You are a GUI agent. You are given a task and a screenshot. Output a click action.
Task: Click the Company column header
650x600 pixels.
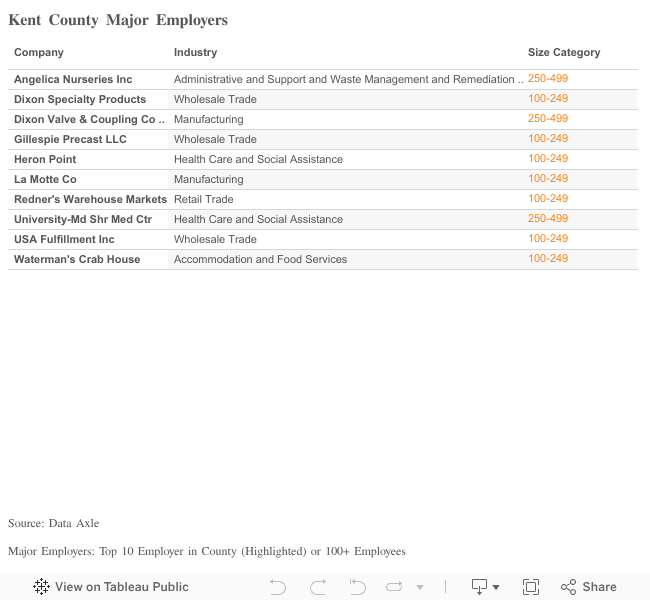pos(39,52)
